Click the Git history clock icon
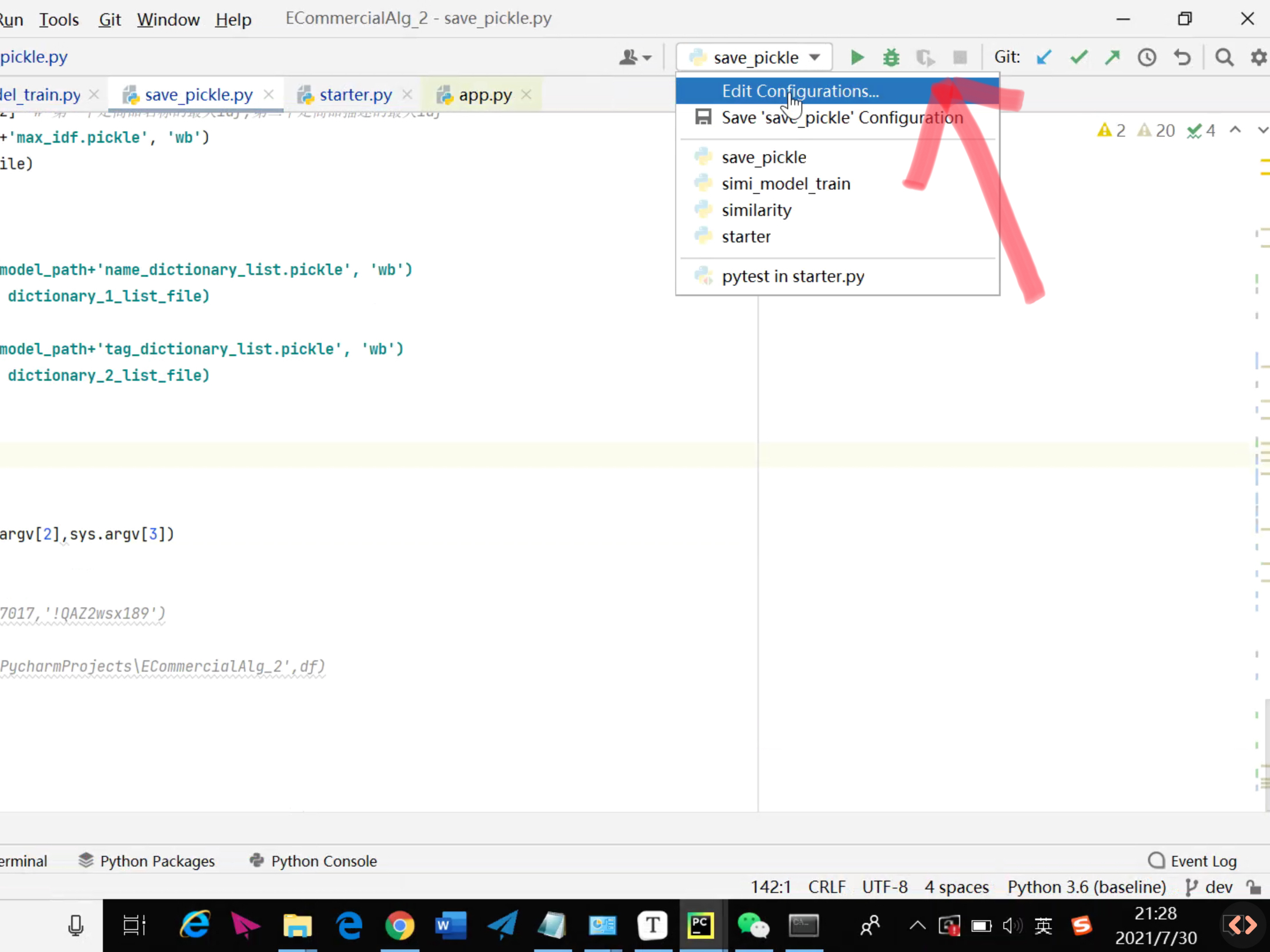The height and width of the screenshot is (952, 1270). pos(1146,57)
